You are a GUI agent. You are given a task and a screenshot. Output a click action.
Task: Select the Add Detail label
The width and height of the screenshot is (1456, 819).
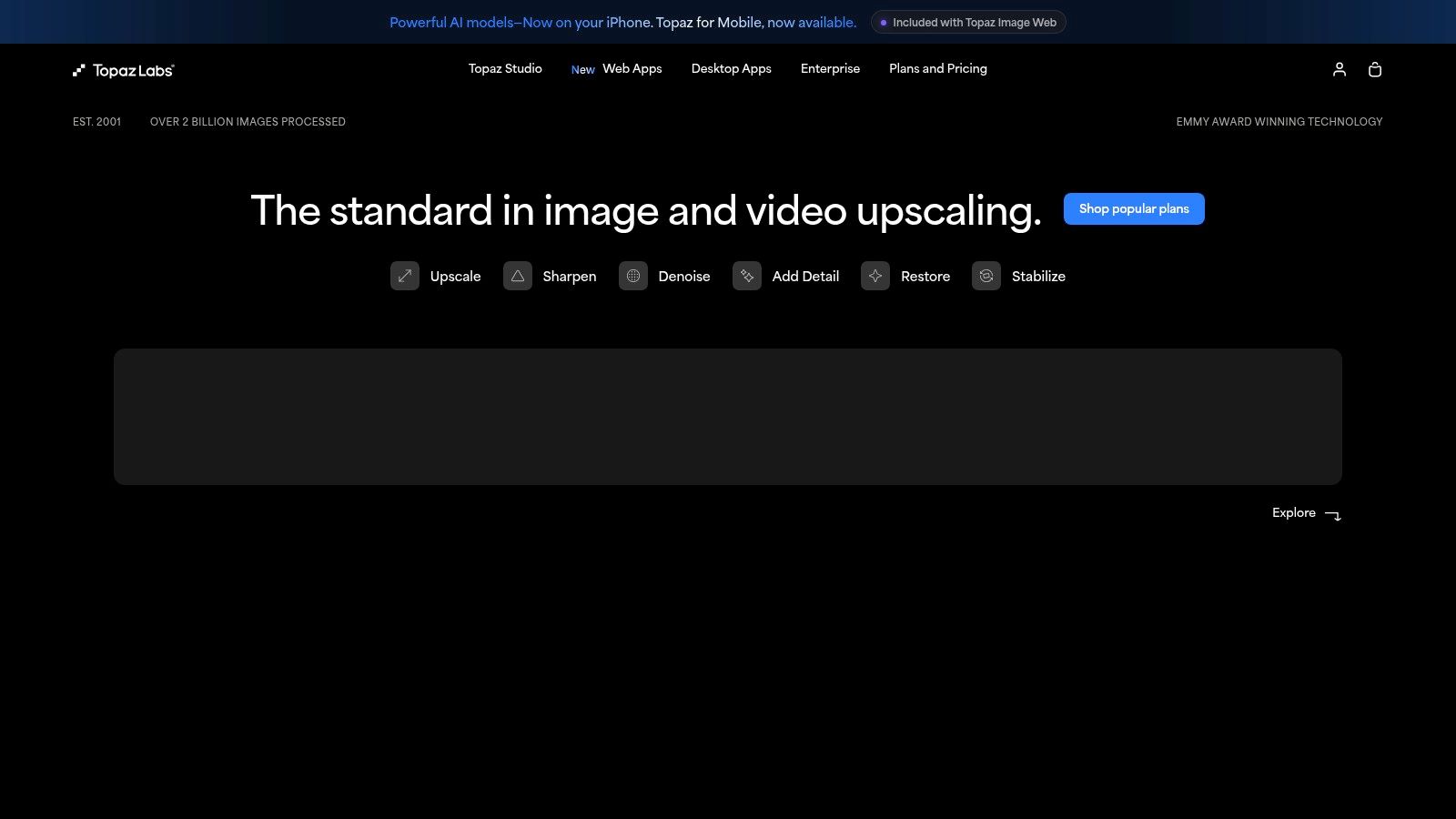point(806,276)
